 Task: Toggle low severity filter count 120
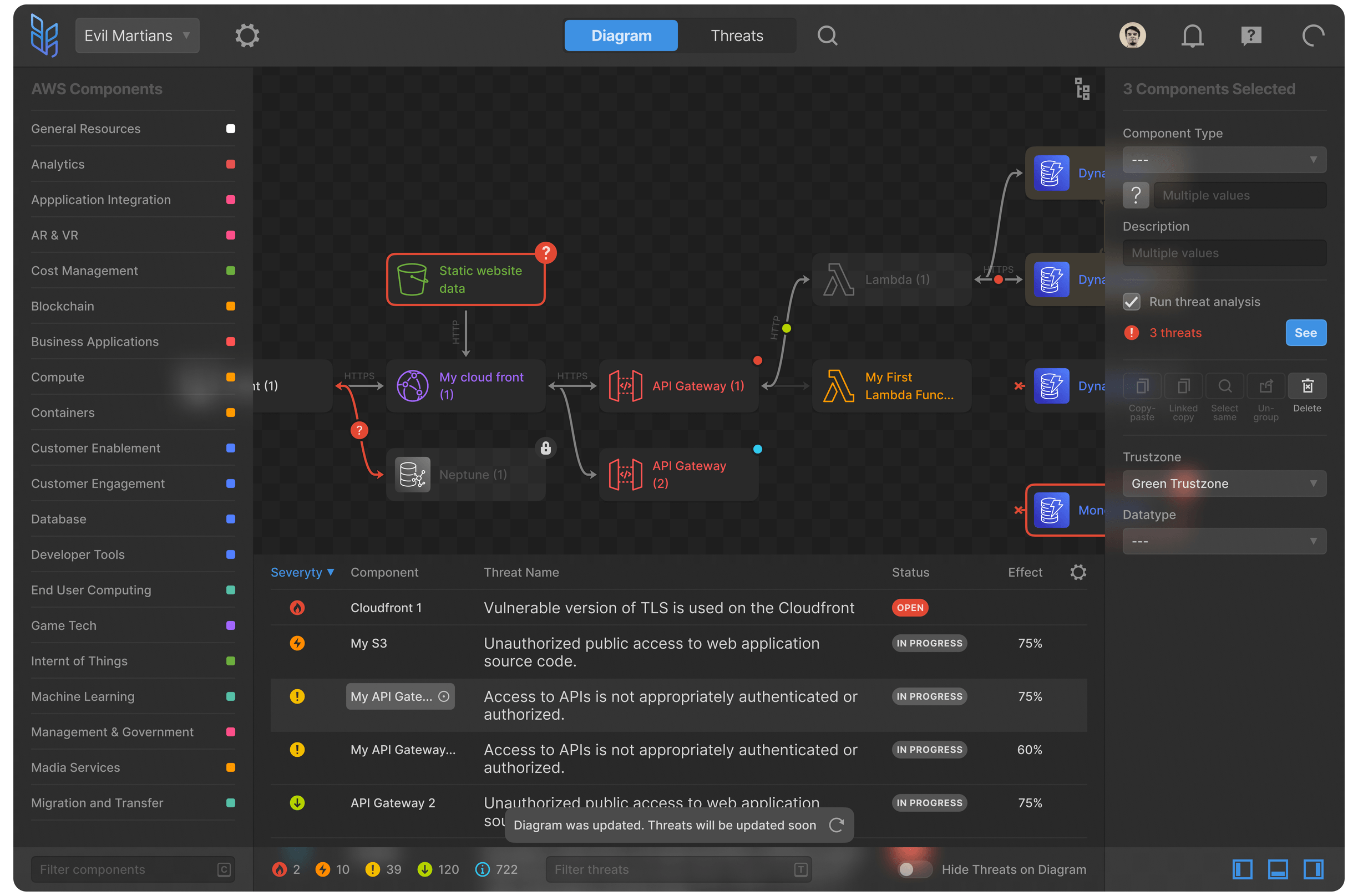(x=438, y=869)
